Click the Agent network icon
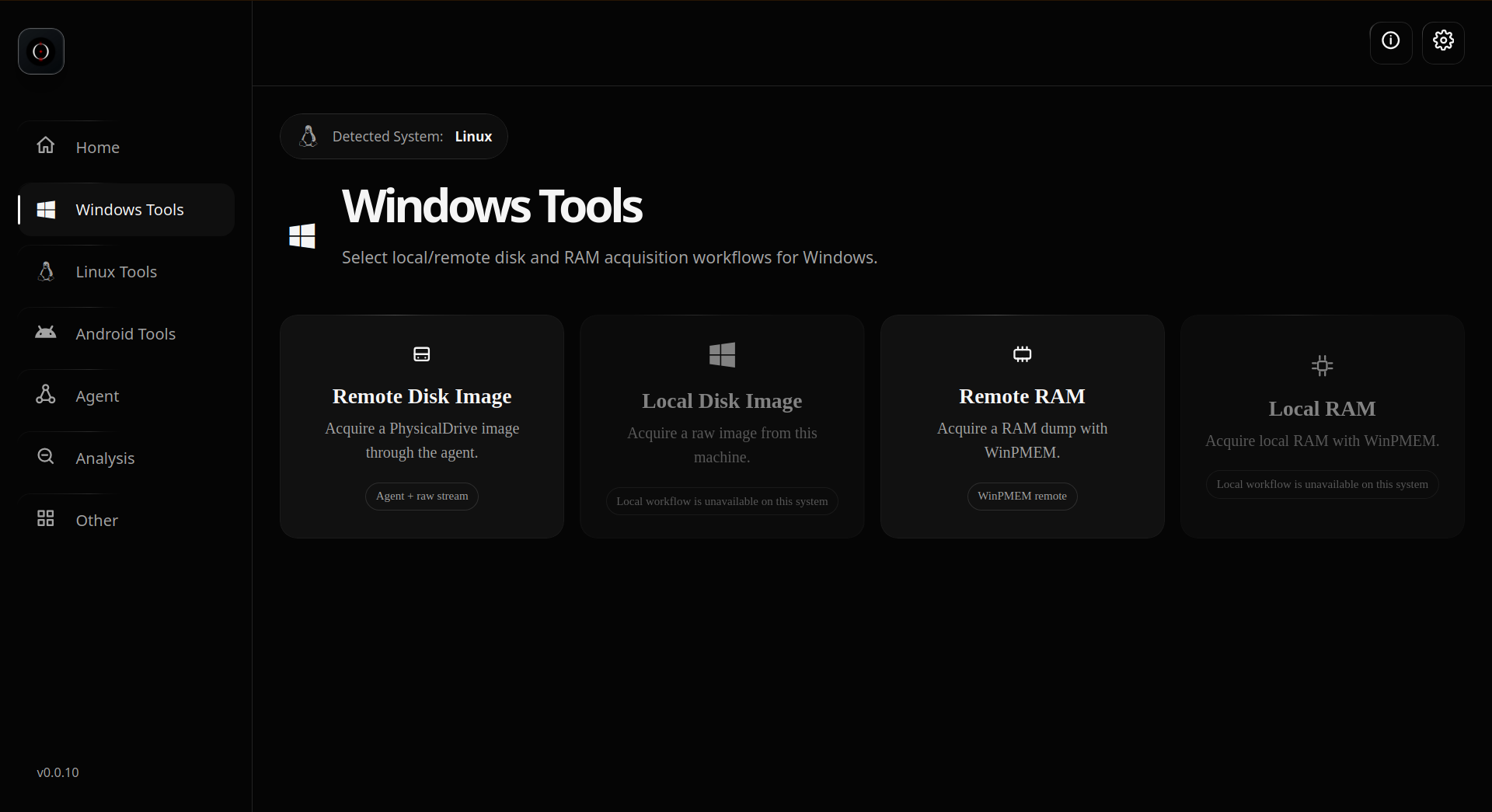The width and height of the screenshot is (1492, 812). click(x=46, y=394)
